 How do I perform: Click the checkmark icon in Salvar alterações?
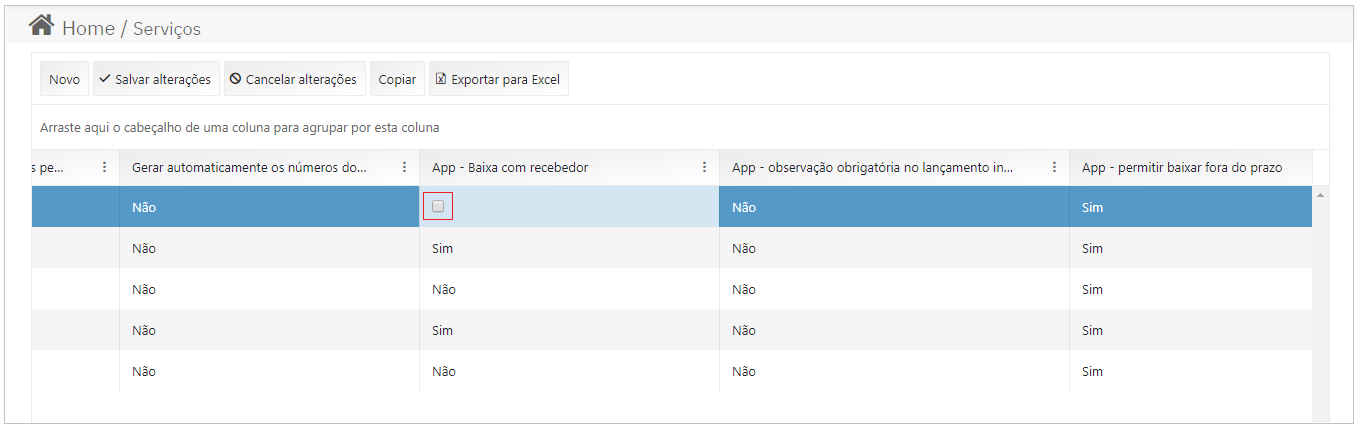(105, 78)
